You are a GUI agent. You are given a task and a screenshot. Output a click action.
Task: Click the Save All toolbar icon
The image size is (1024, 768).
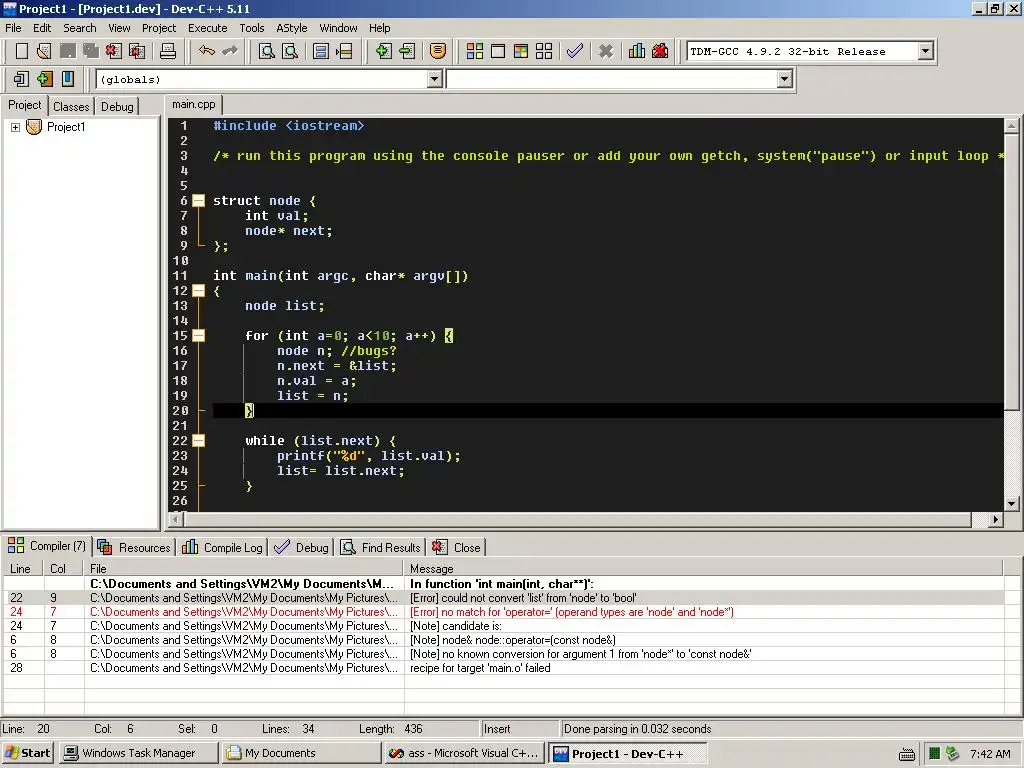tap(90, 51)
